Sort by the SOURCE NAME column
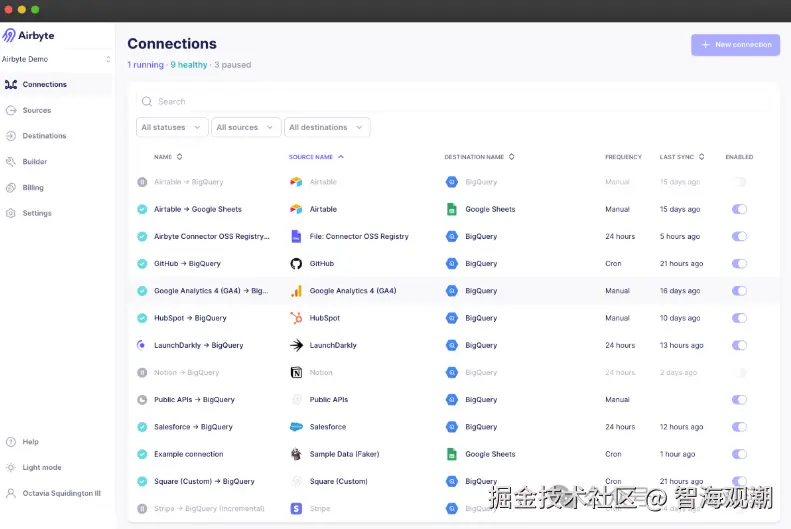 [316, 157]
